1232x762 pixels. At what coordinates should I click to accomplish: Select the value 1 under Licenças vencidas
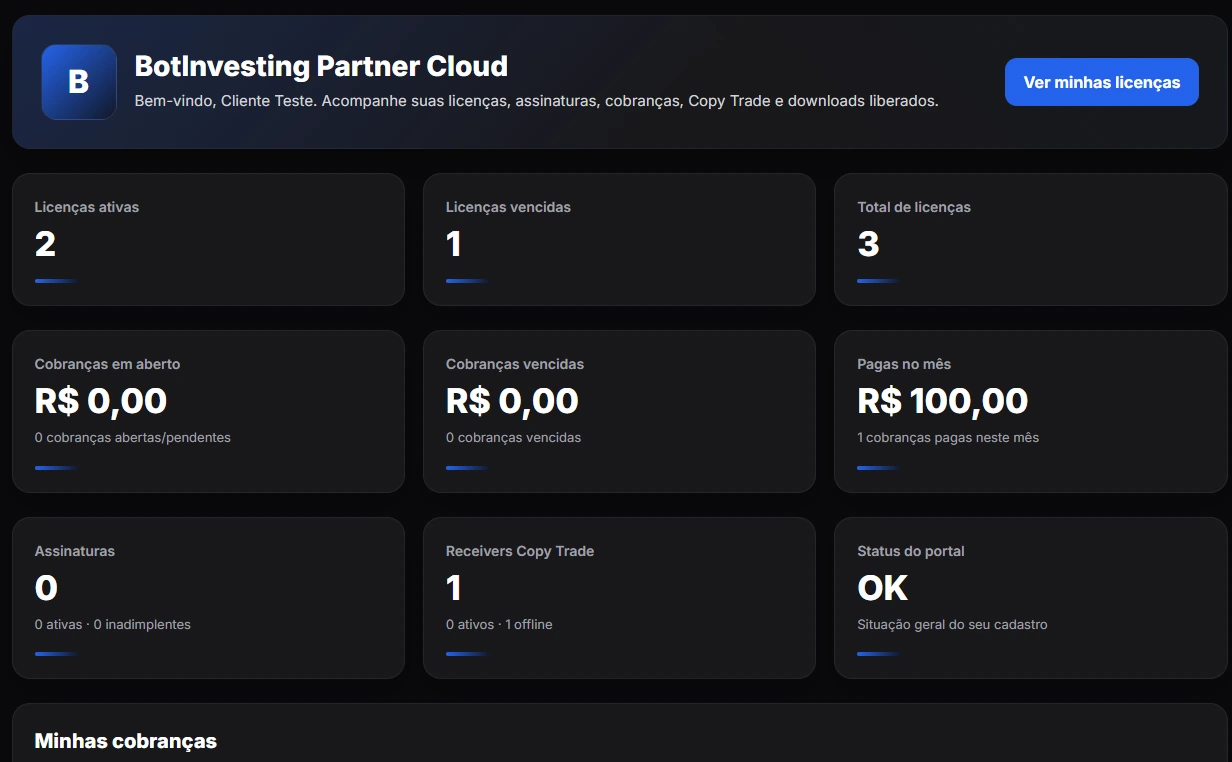[454, 244]
